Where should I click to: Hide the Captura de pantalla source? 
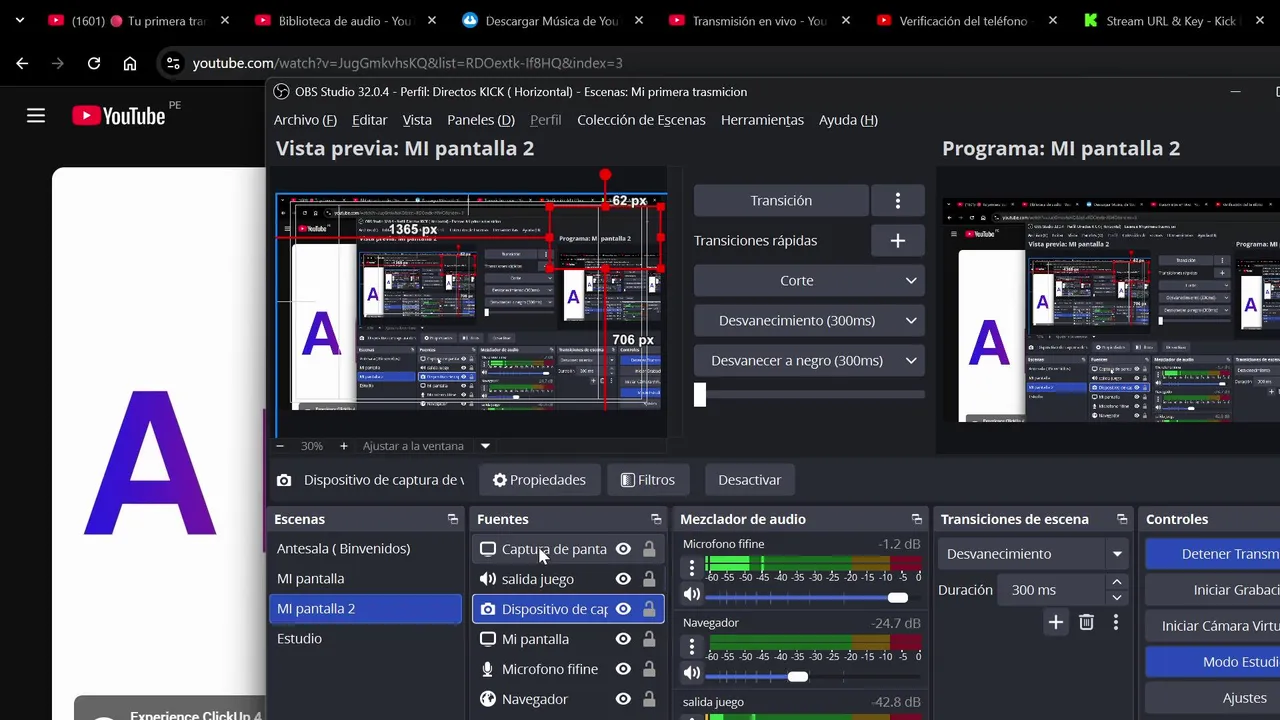click(x=623, y=549)
